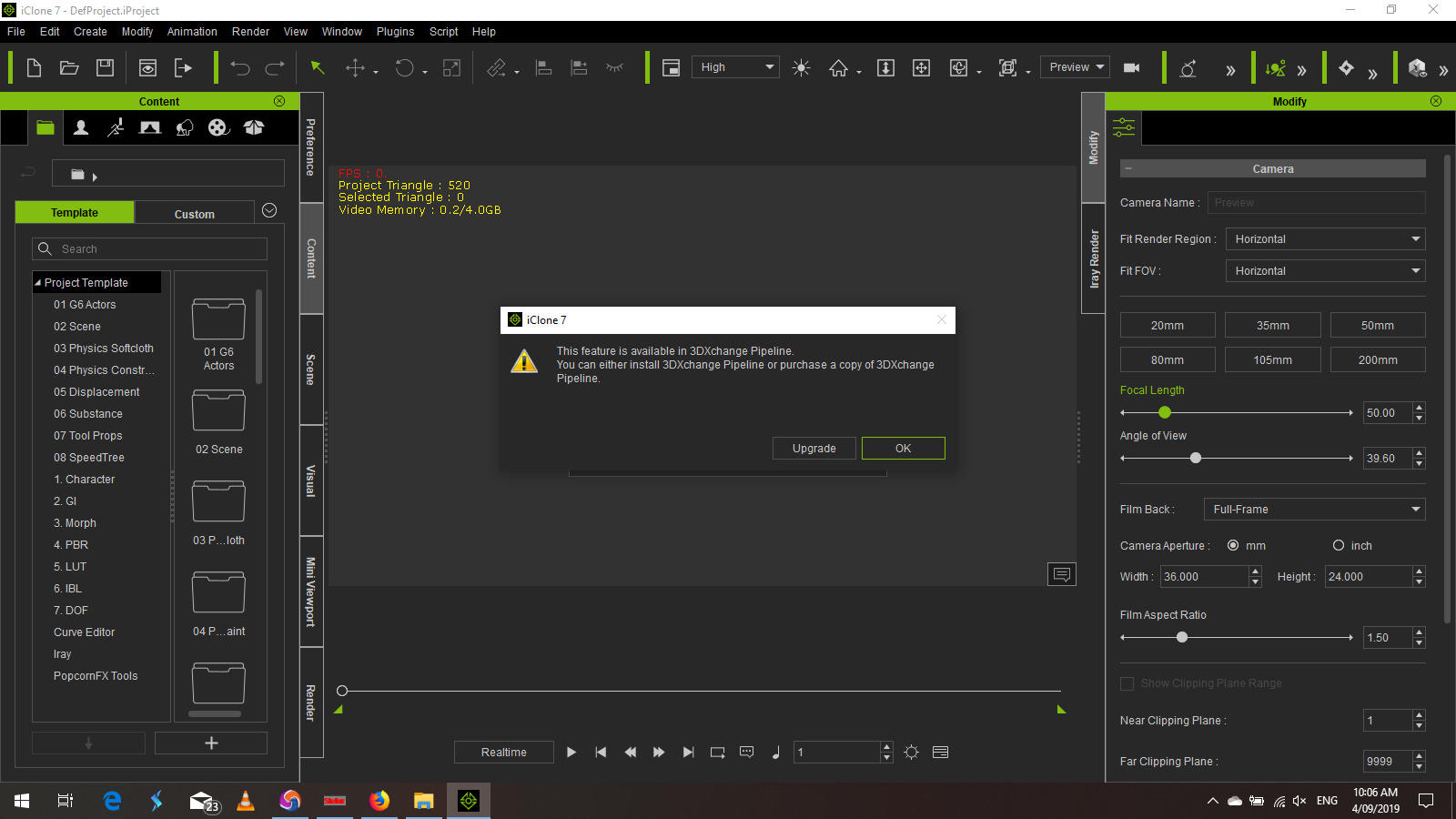
Task: Switch to the Template tab
Action: point(75,213)
